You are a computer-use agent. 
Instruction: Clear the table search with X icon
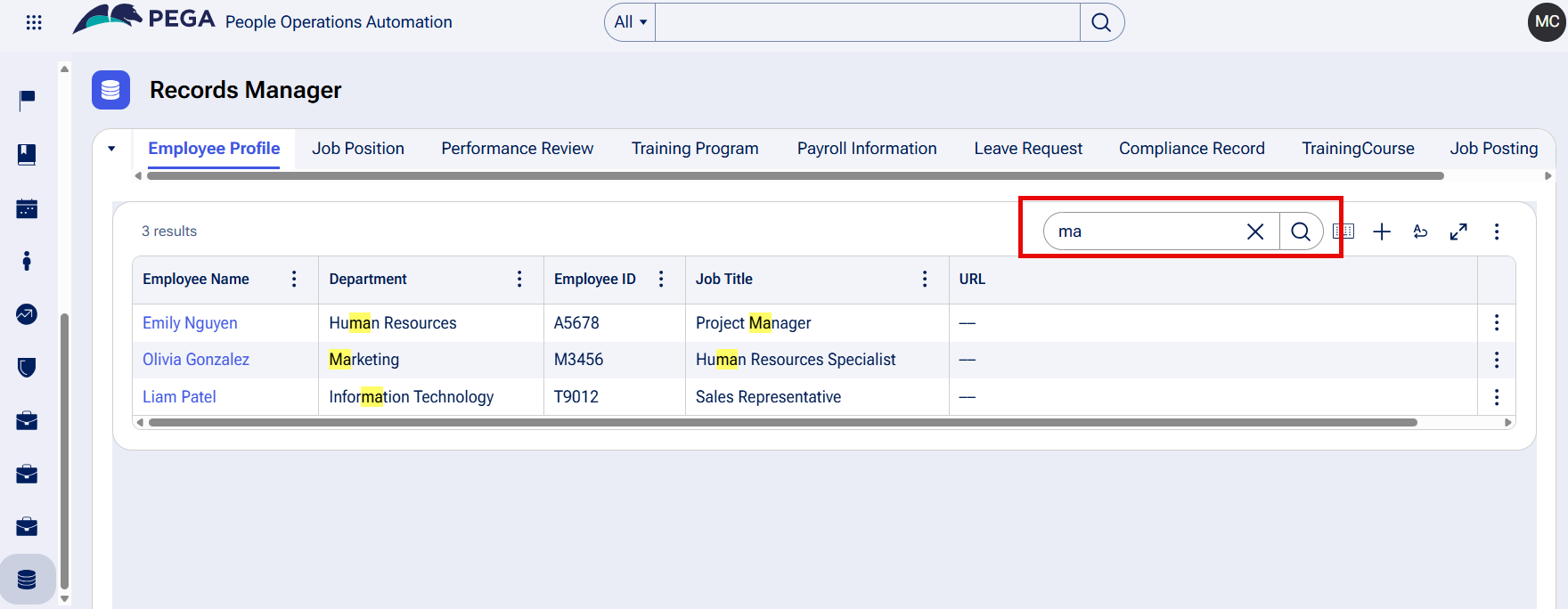[1254, 231]
